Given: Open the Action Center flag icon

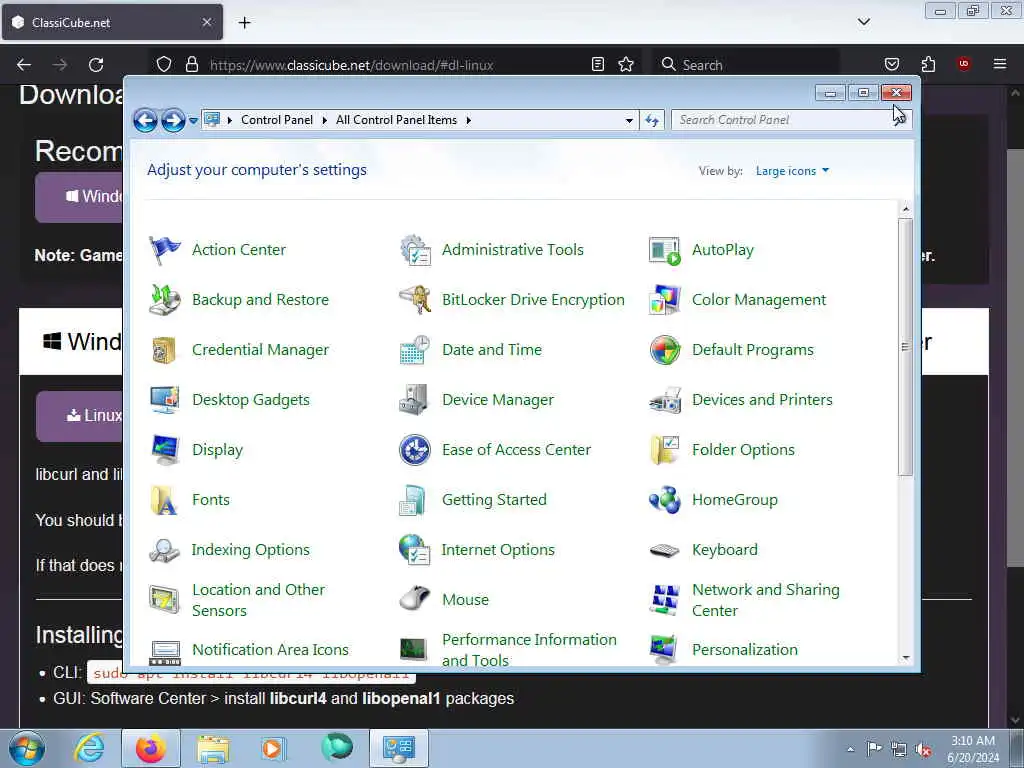Looking at the screenshot, I should (x=165, y=250).
